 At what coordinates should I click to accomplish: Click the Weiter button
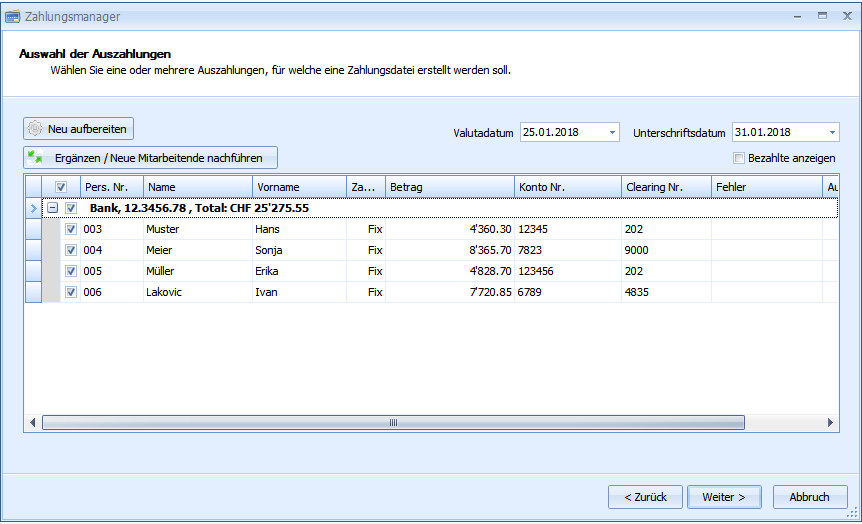724,497
